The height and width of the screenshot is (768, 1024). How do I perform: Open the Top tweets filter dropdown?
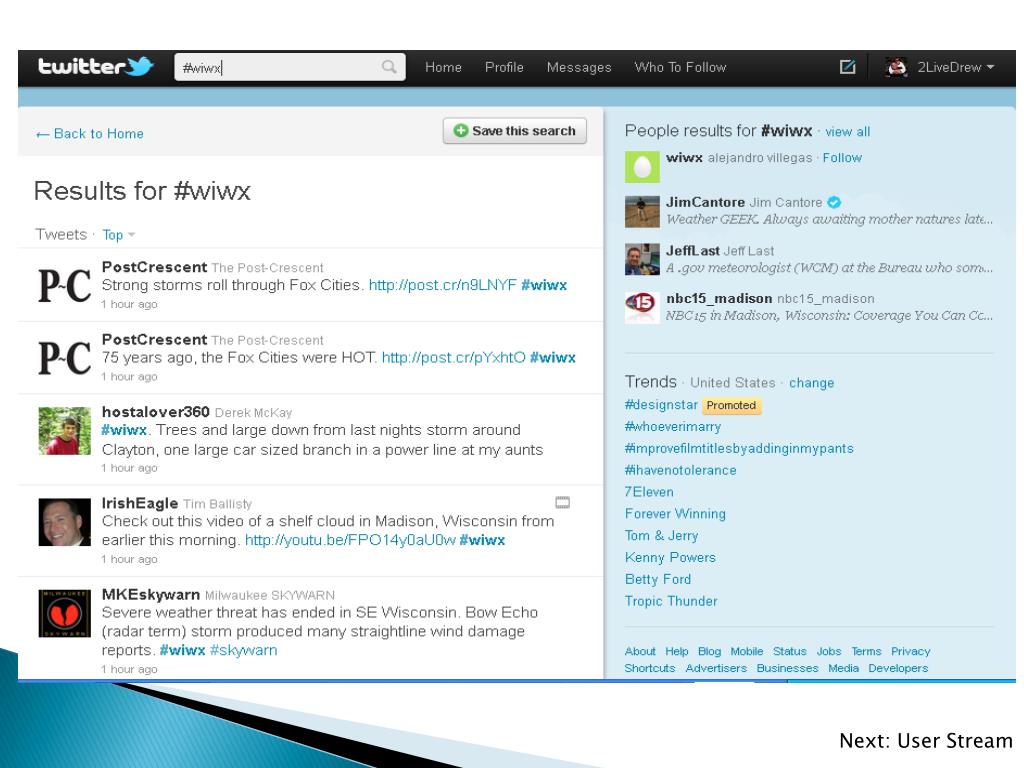pos(118,234)
